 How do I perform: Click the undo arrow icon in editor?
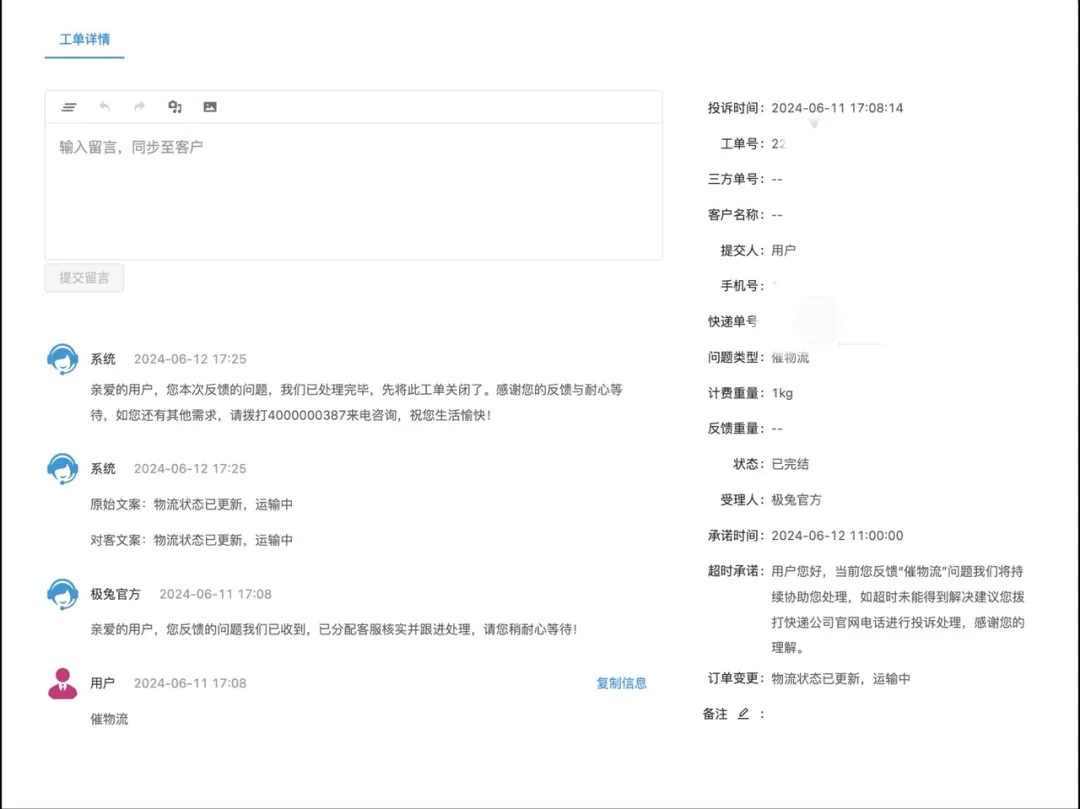tap(105, 106)
